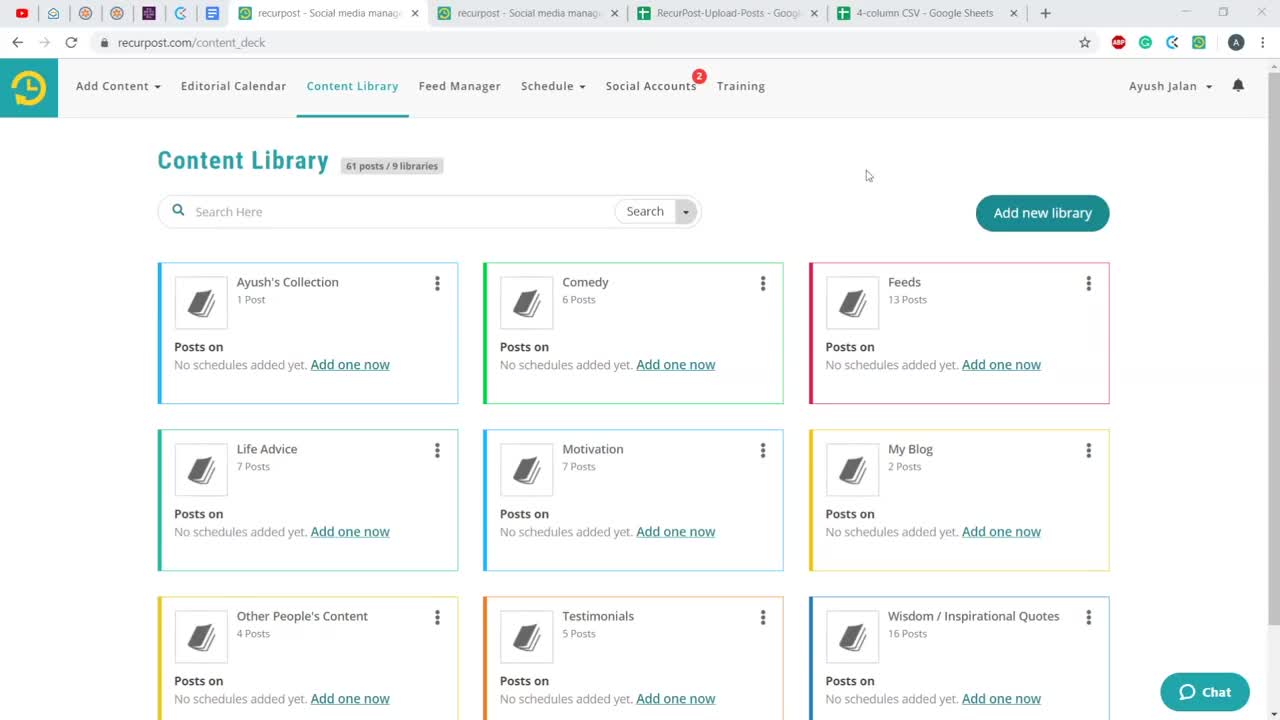Viewport: 1280px width, 720px height.
Task: Open a new browser tab
Action: [1045, 13]
